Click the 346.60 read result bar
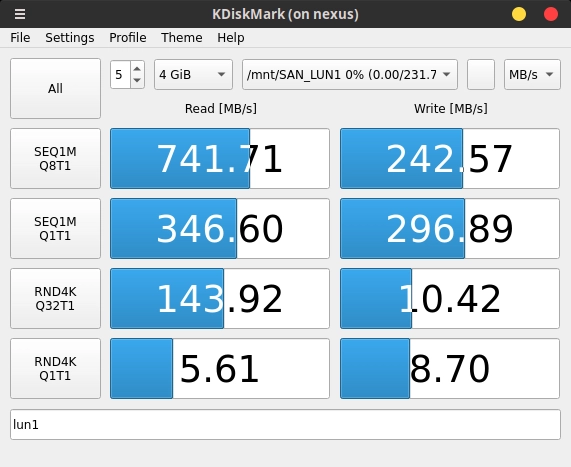Screen dimensions: 571x467 [220, 228]
